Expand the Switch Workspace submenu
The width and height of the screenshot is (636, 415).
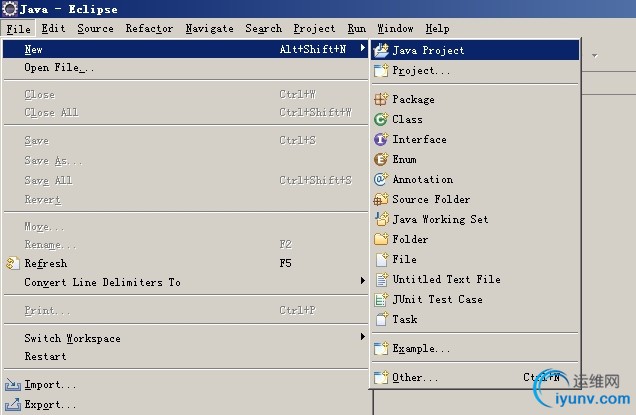click(x=363, y=338)
